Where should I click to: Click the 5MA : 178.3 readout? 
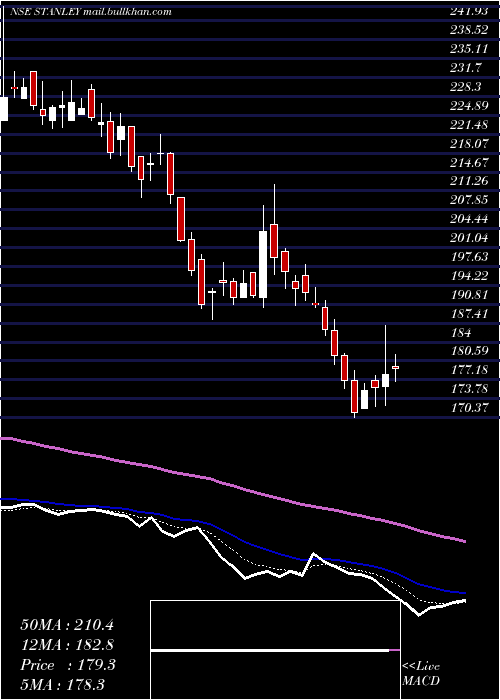[65, 685]
